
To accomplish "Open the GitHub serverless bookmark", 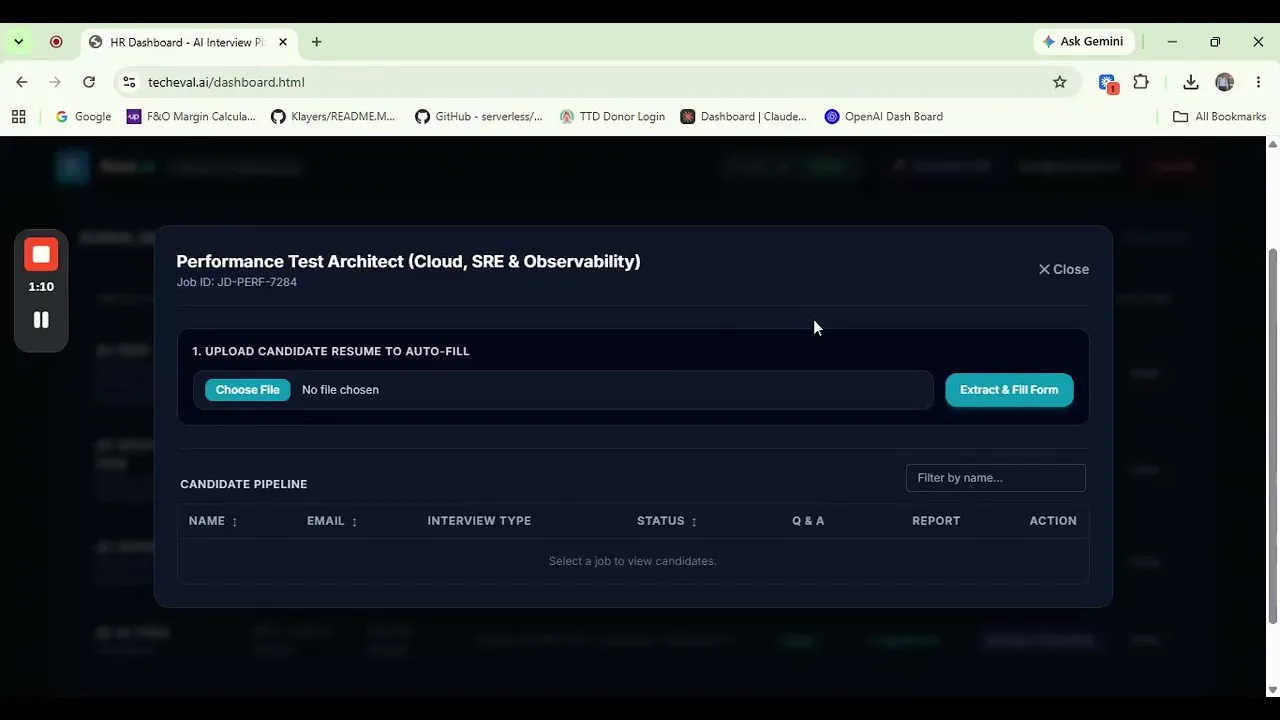I will [x=479, y=117].
